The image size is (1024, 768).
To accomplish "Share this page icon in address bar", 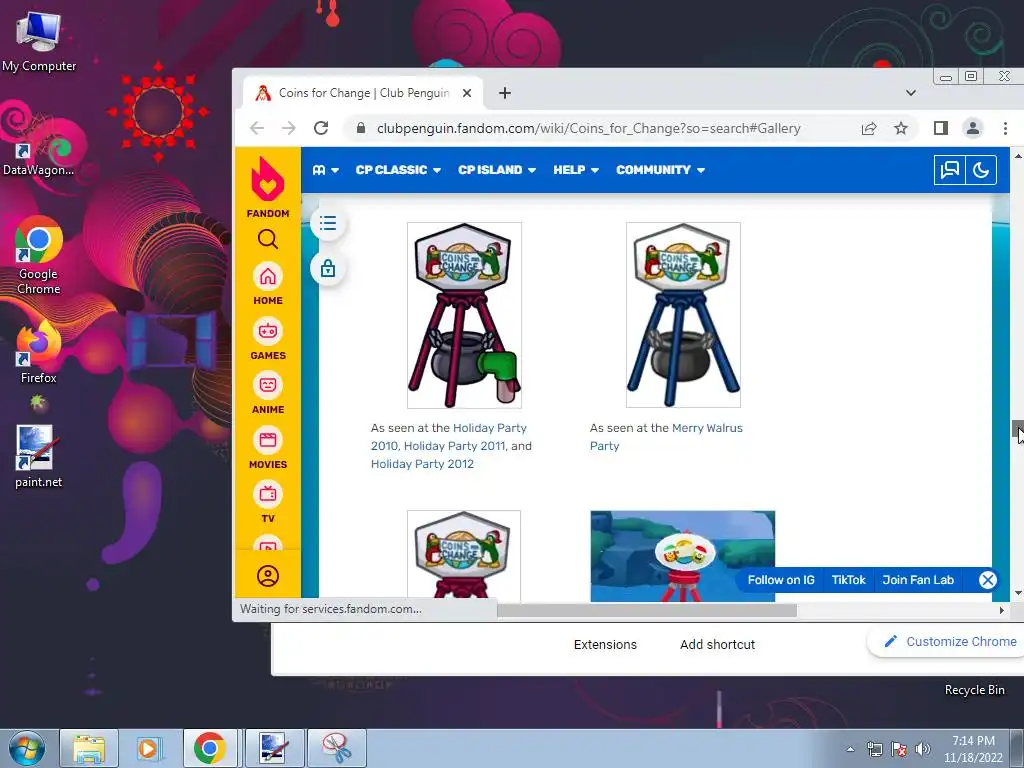I will pos(869,128).
